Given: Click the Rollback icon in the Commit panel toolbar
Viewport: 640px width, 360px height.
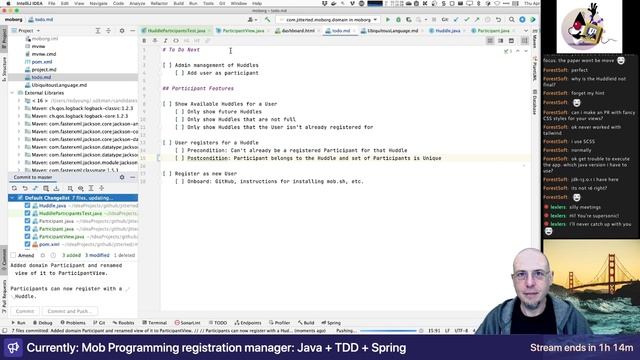Looking at the screenshot, I should click(25, 188).
